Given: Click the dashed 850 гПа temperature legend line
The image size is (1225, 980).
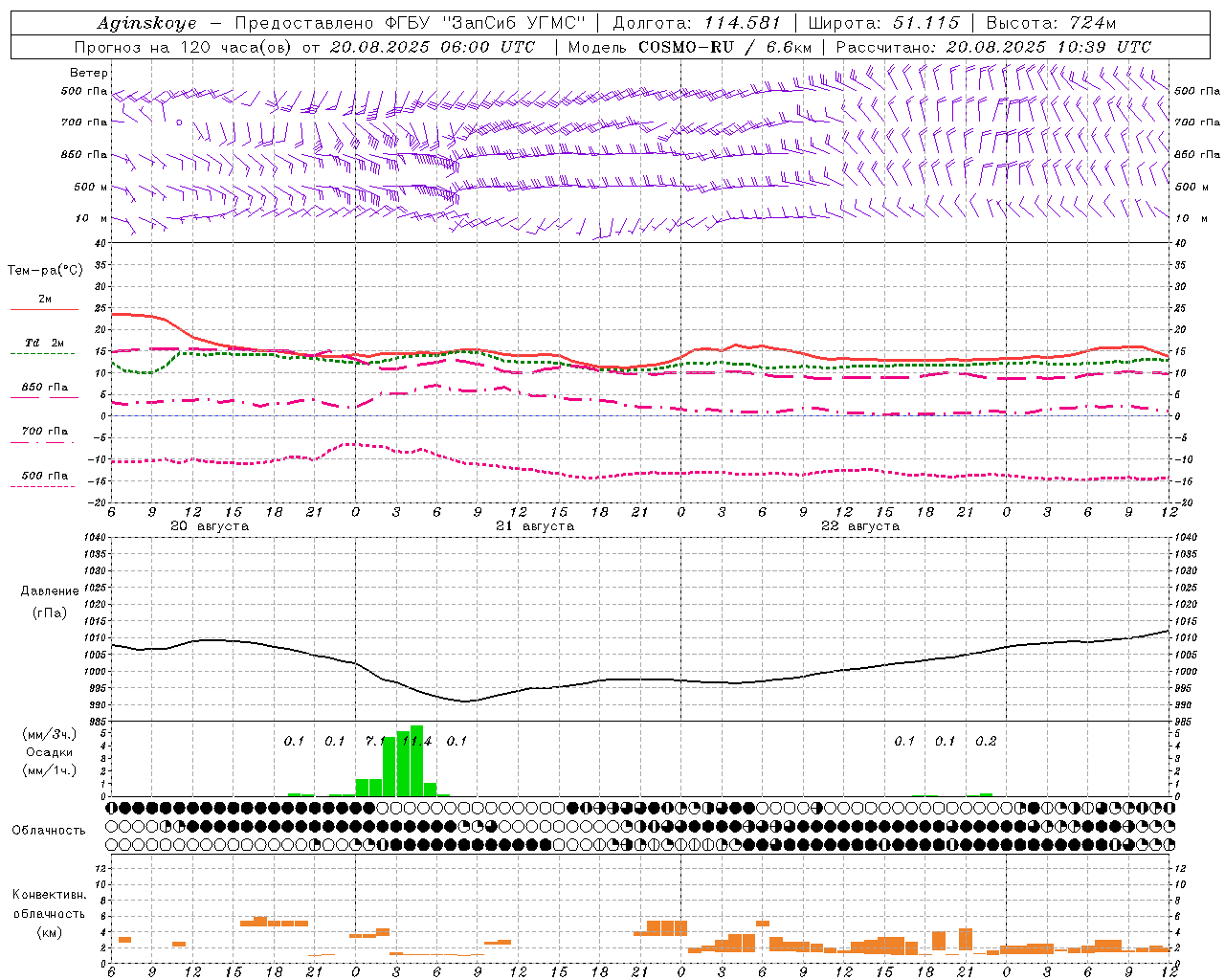Looking at the screenshot, I should coord(42,397).
